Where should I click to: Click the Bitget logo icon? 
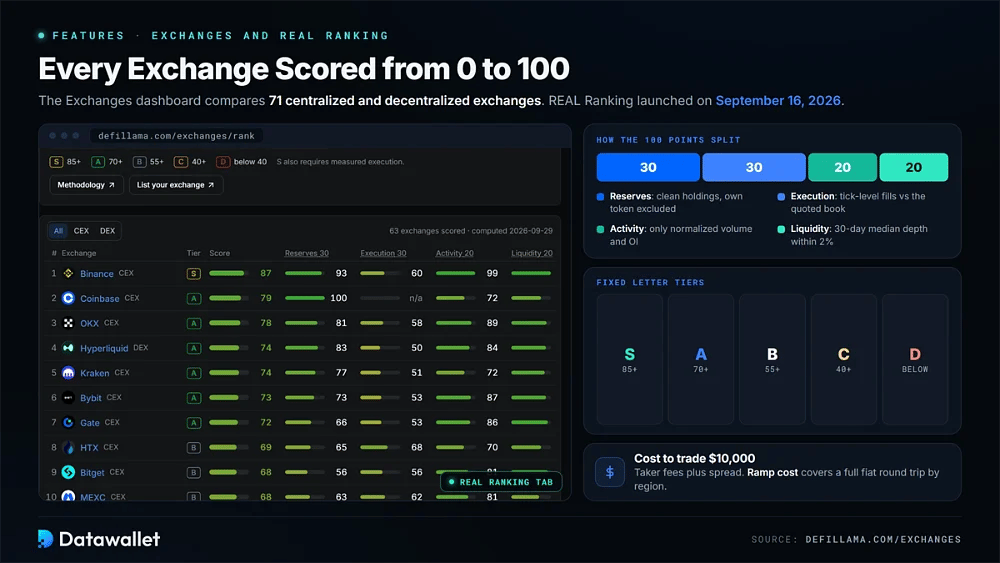(x=68, y=472)
